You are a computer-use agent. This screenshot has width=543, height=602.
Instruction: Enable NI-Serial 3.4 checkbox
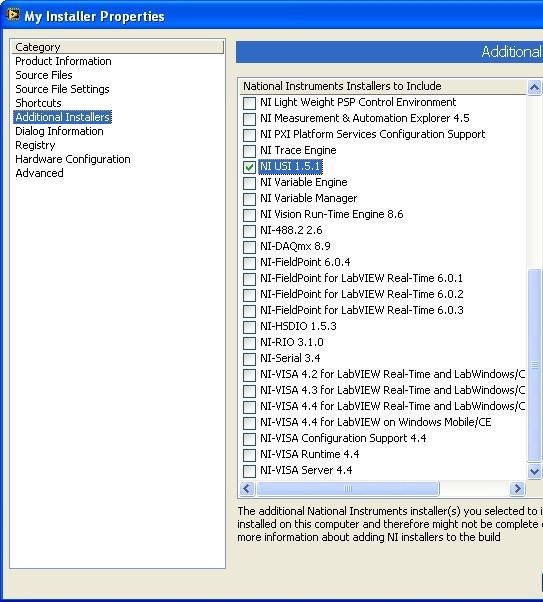[x=249, y=359]
